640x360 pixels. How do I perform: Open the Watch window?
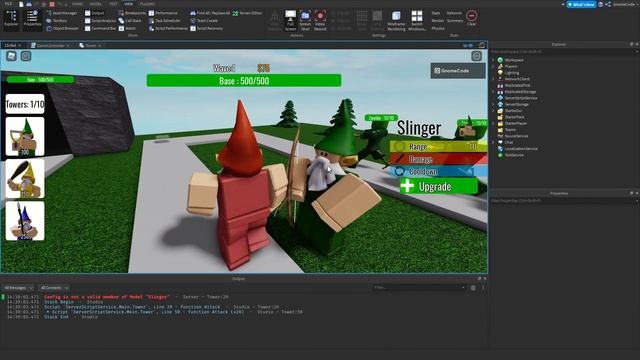coord(127,28)
